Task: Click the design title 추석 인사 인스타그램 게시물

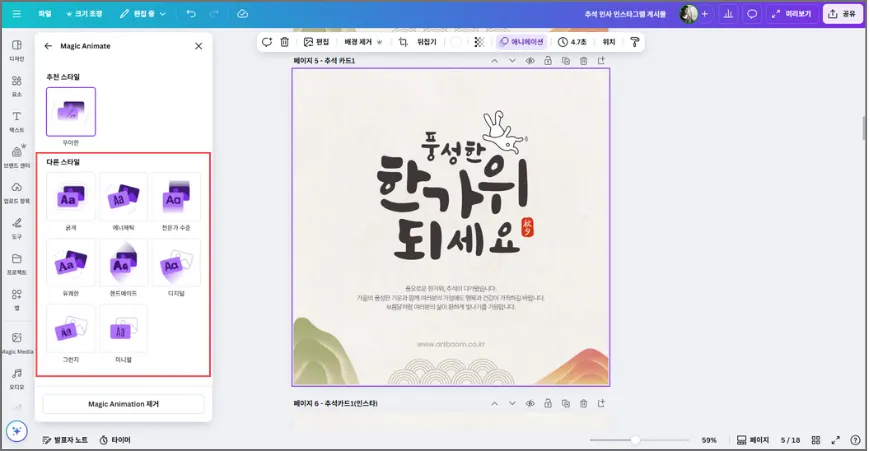Action: (625, 14)
